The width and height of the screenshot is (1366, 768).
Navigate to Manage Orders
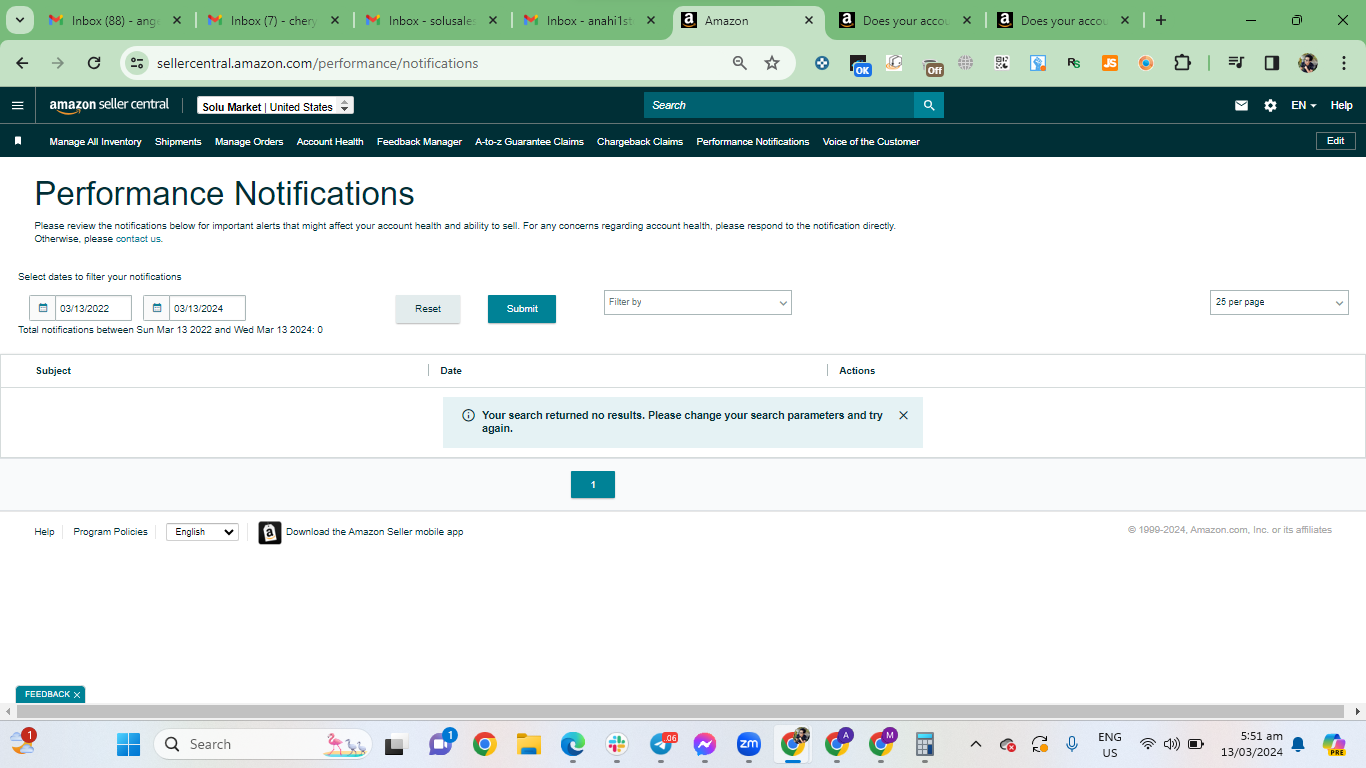(x=249, y=142)
